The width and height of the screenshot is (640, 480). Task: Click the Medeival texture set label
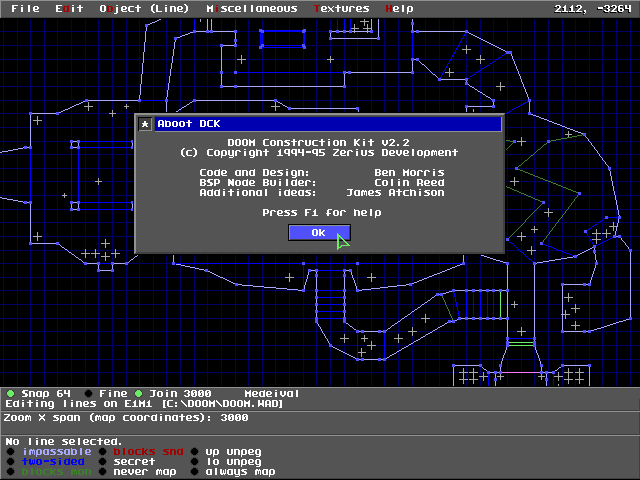point(271,393)
